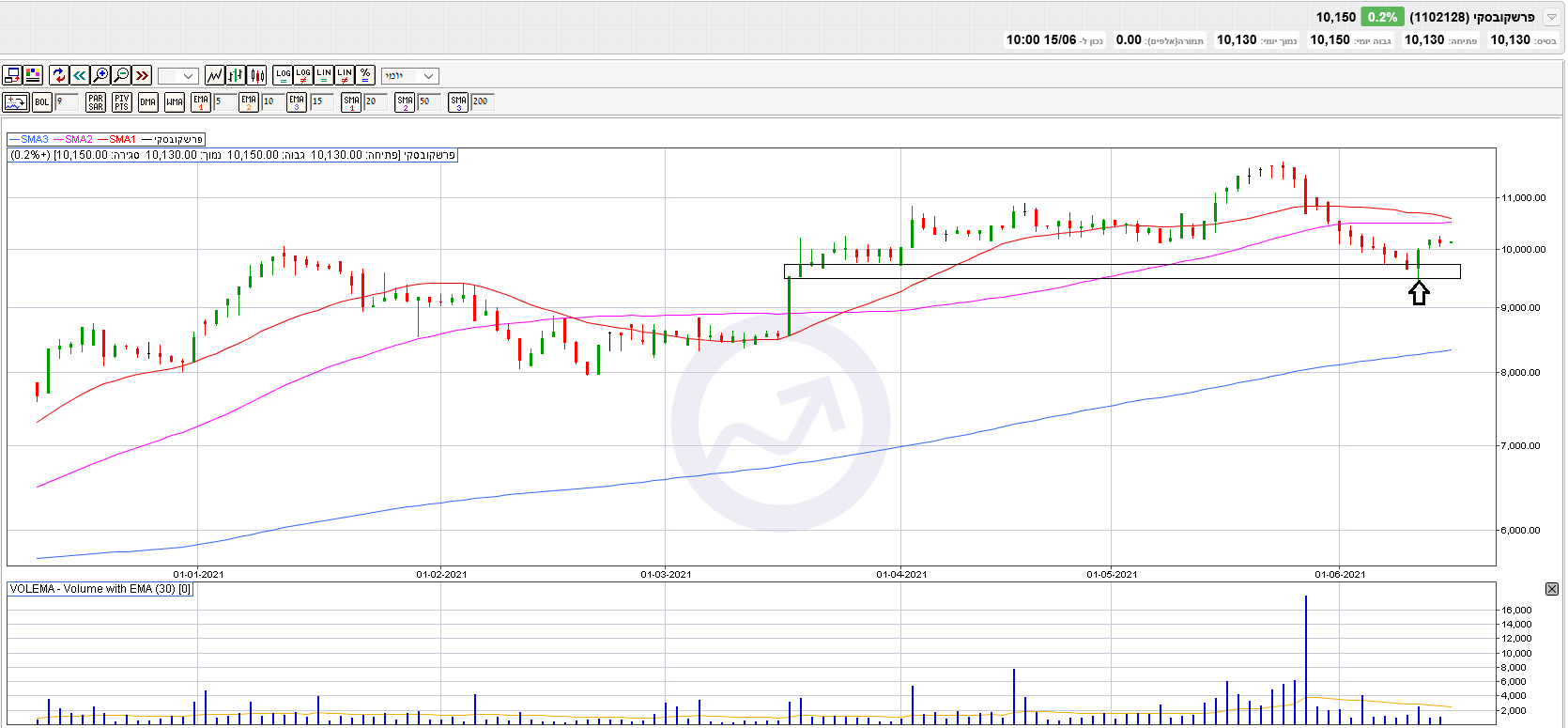Zoom in with the plus magnifier
Image resolution: width=1568 pixels, height=728 pixels.
[x=100, y=75]
